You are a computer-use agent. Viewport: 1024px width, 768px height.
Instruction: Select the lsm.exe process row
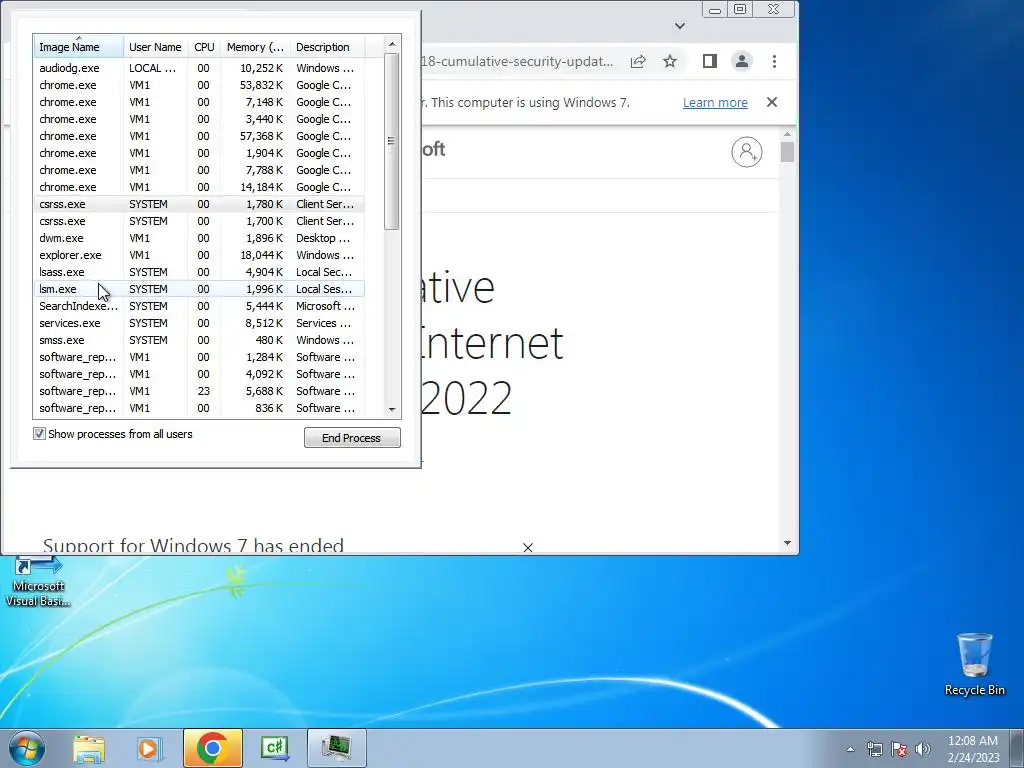tap(199, 289)
